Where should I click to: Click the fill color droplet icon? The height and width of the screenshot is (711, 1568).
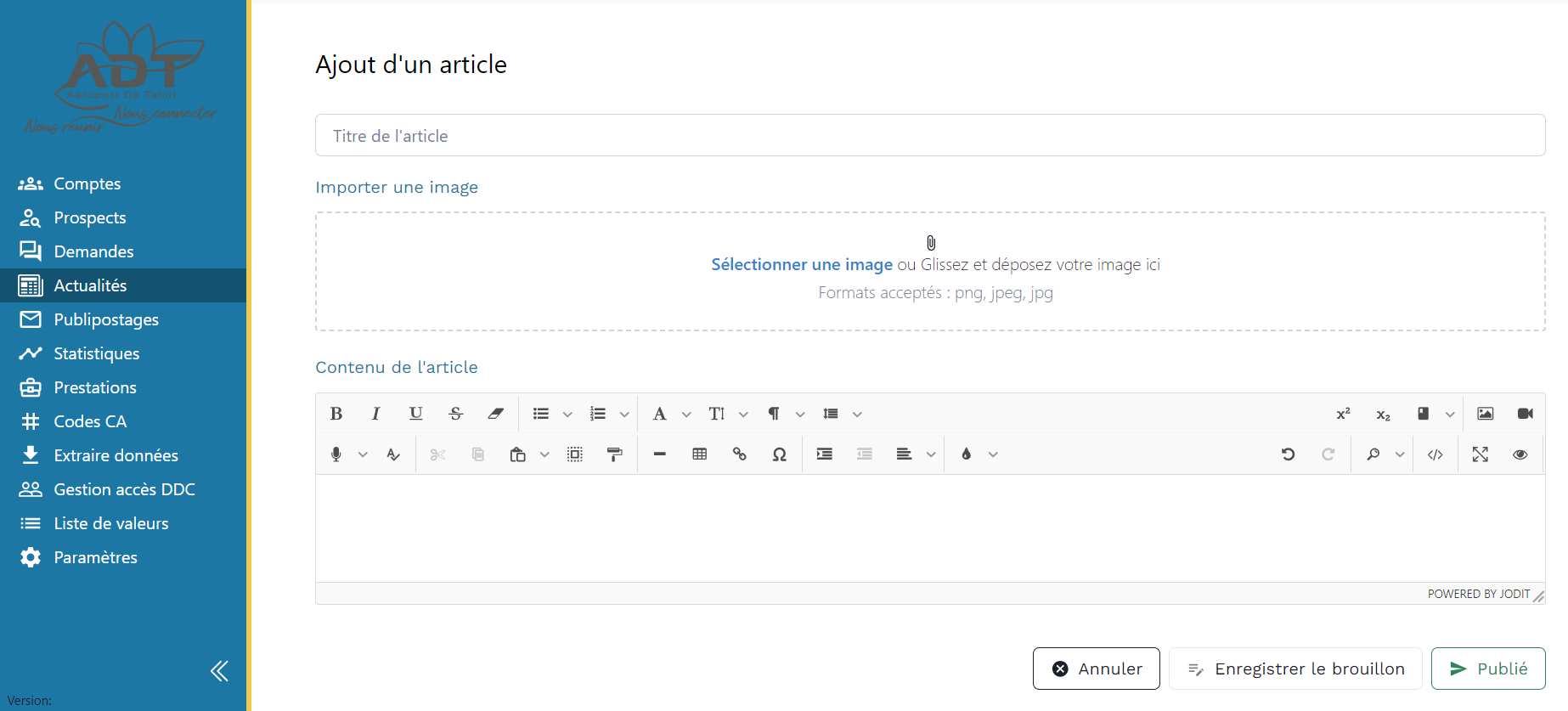click(966, 454)
